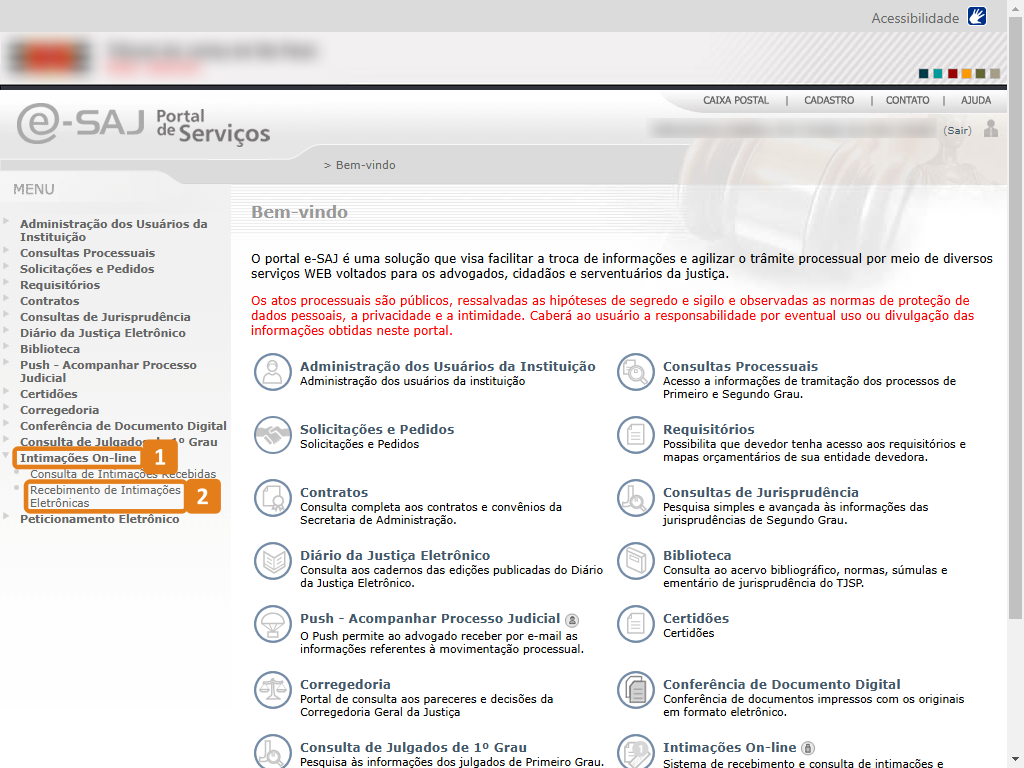Click the Solicitações e Pedidos handshake icon
The height and width of the screenshot is (768, 1024).
272,435
